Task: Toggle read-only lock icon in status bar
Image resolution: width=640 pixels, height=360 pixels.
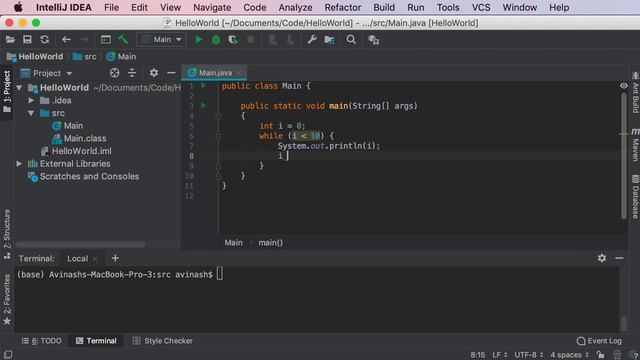Action: pos(600,354)
